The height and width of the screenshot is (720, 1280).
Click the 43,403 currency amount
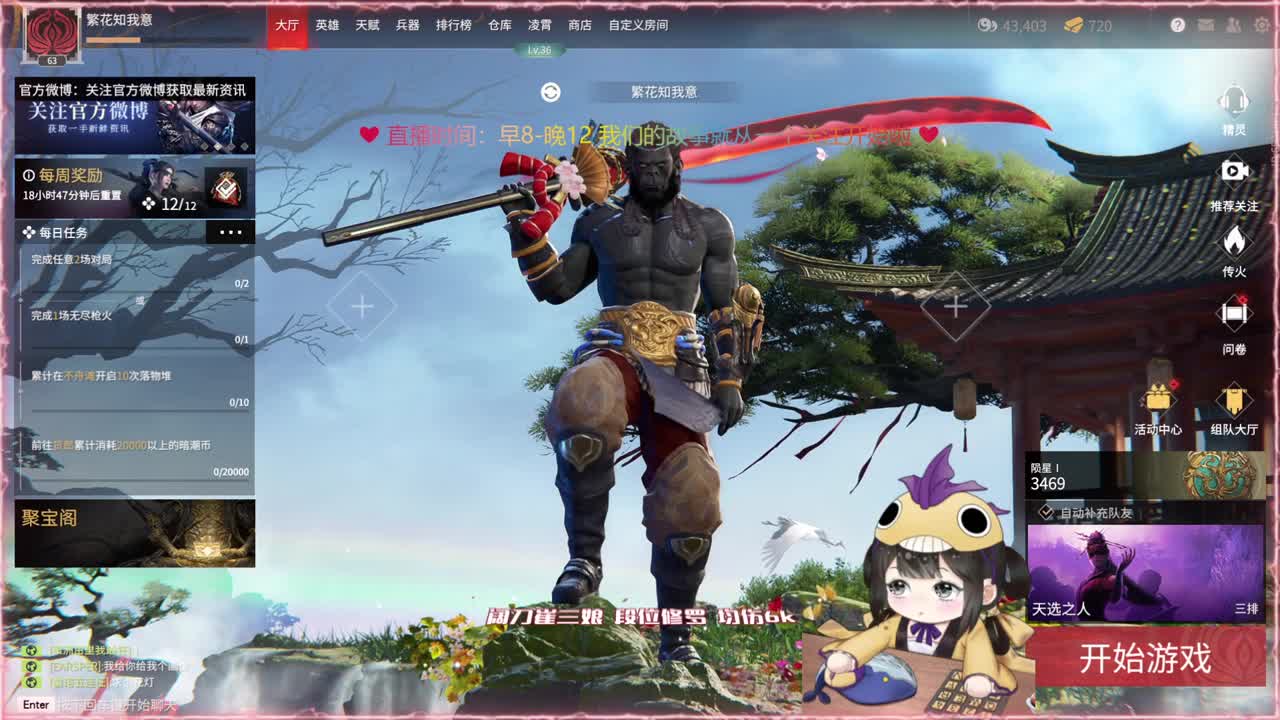pos(1024,26)
